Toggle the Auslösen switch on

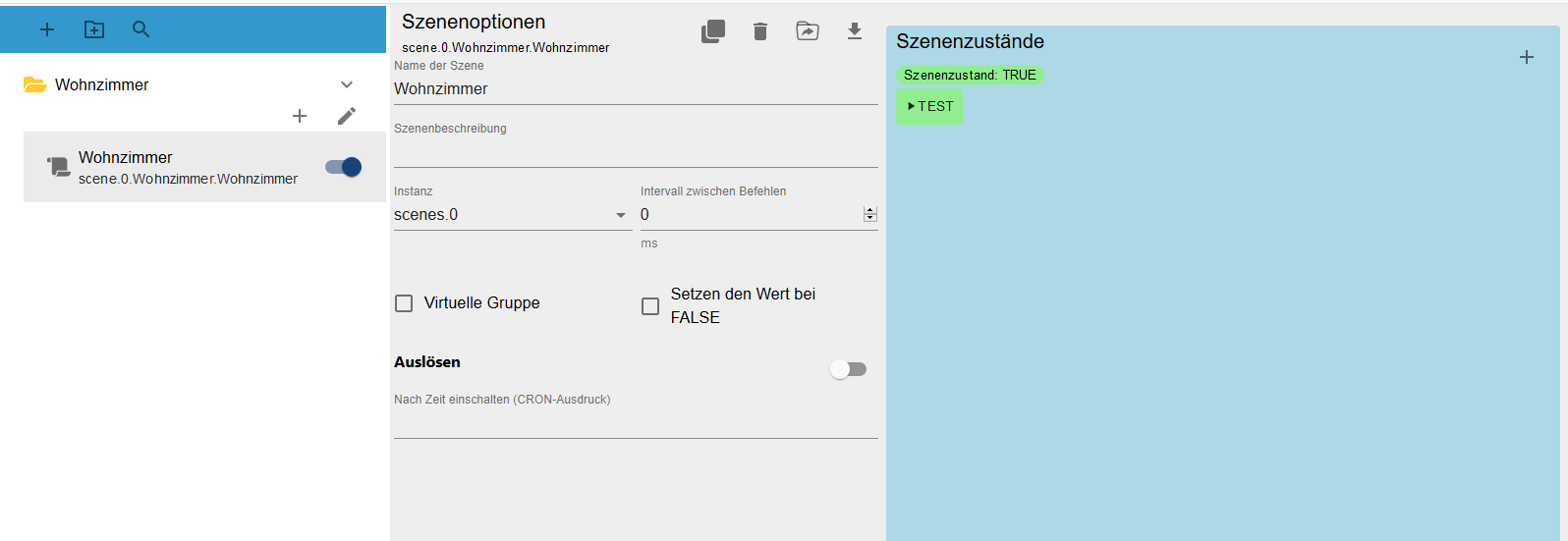pyautogui.click(x=848, y=369)
